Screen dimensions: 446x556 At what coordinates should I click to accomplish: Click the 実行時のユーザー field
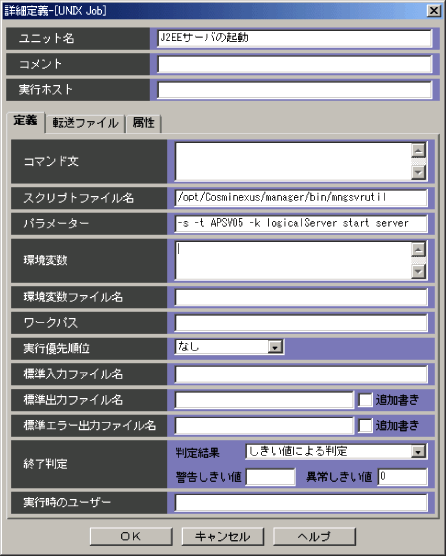pyautogui.click(x=301, y=502)
